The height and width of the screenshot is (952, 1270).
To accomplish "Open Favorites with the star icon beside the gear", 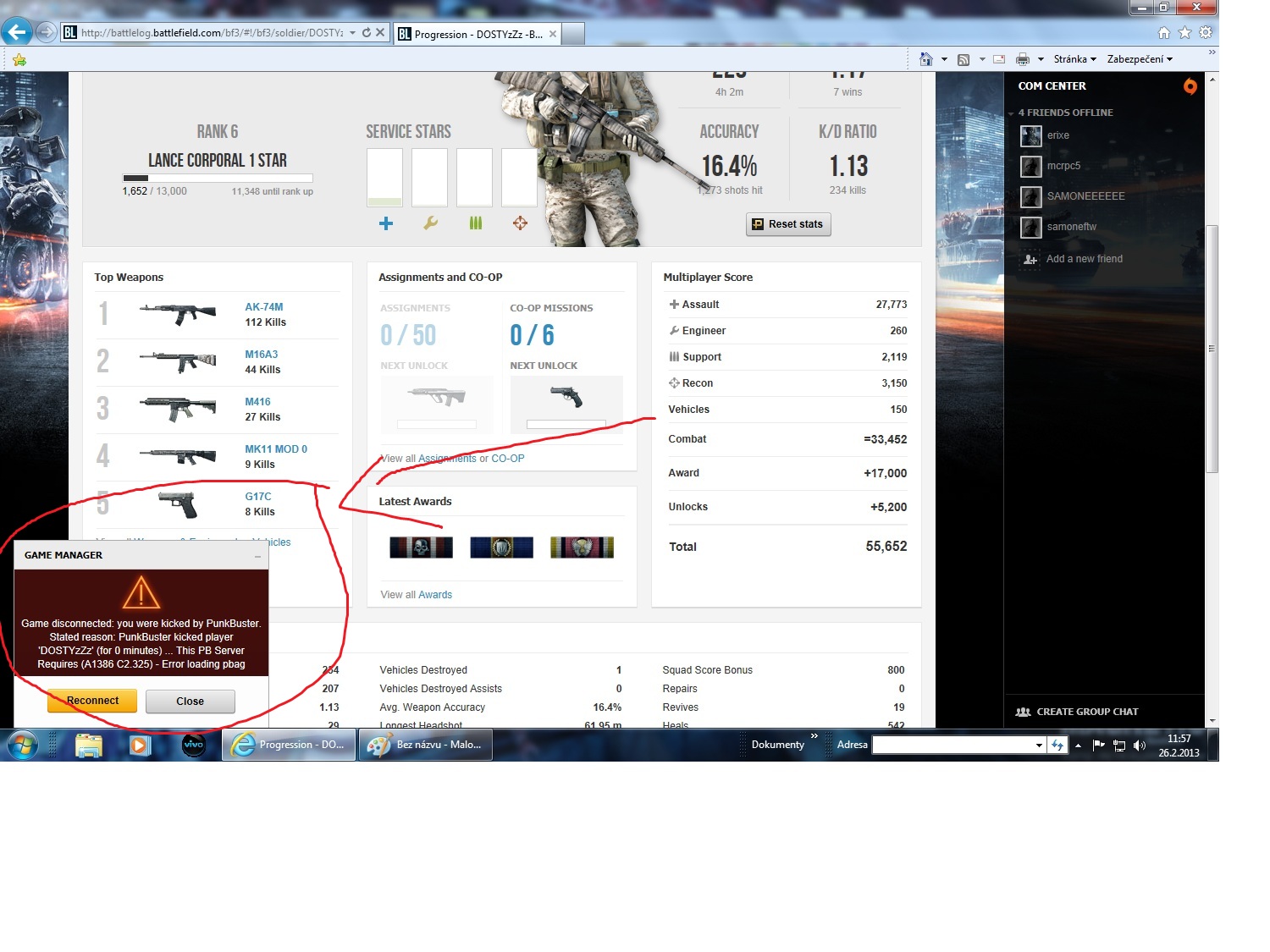I will pos(1184,32).
